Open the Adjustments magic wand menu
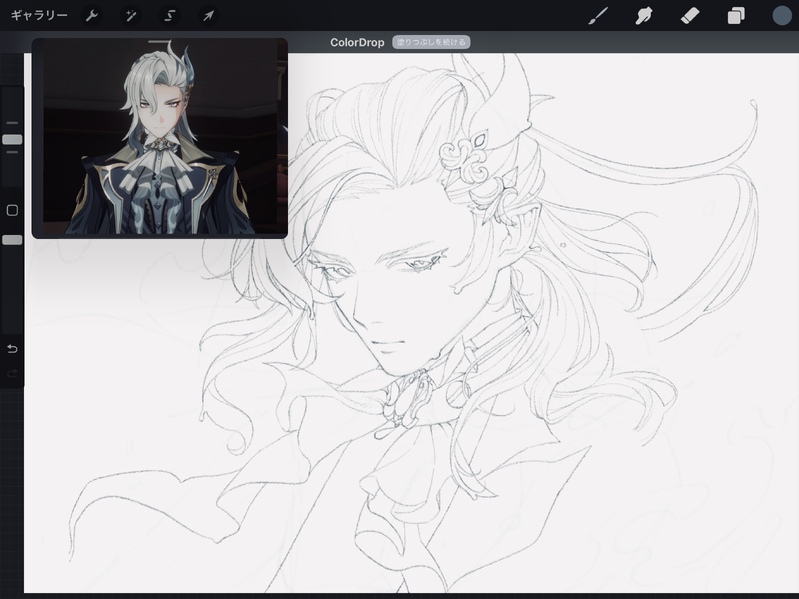The height and width of the screenshot is (599, 799). click(x=131, y=16)
